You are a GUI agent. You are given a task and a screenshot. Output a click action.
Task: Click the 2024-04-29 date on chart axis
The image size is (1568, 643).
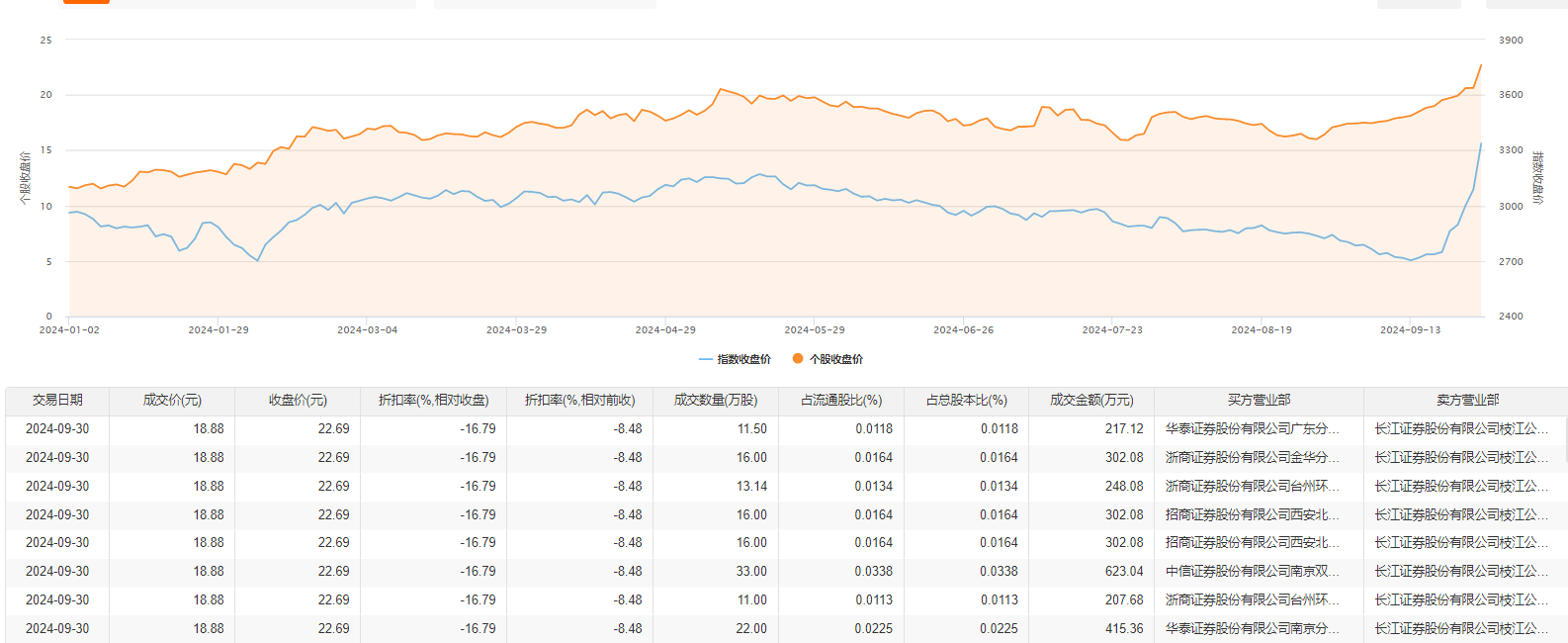665,329
